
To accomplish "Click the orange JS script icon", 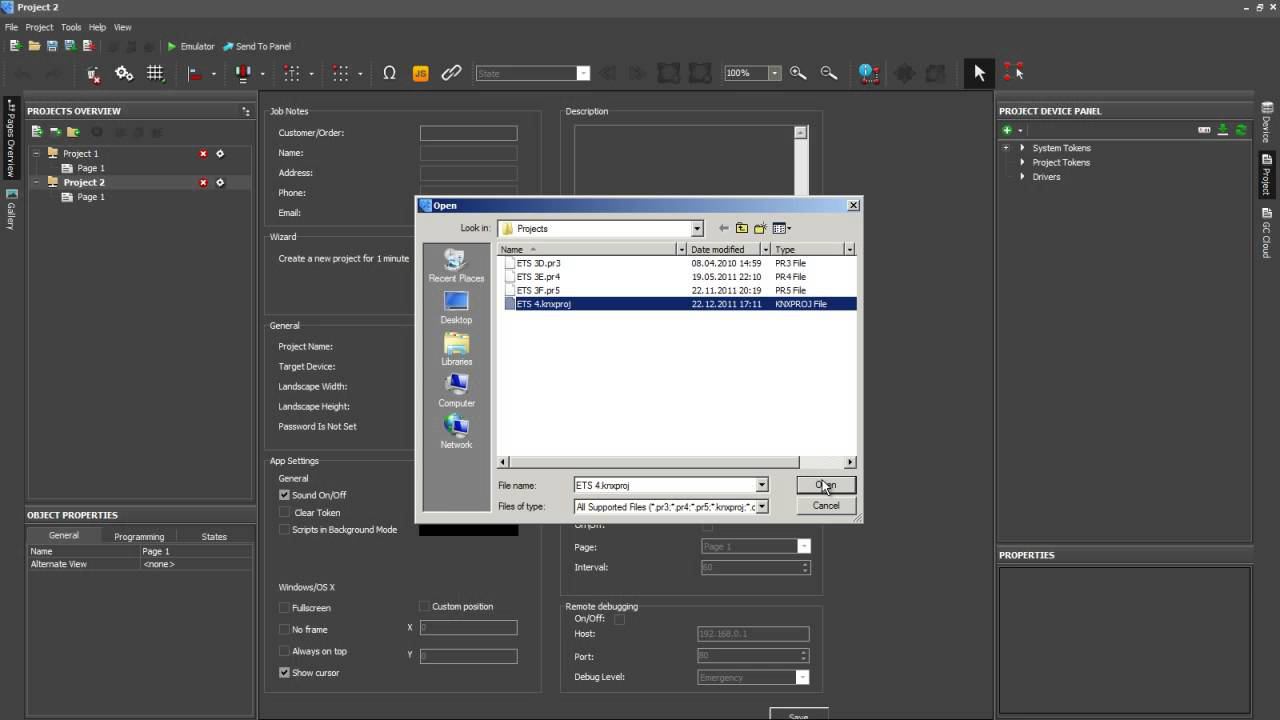I will [421, 73].
